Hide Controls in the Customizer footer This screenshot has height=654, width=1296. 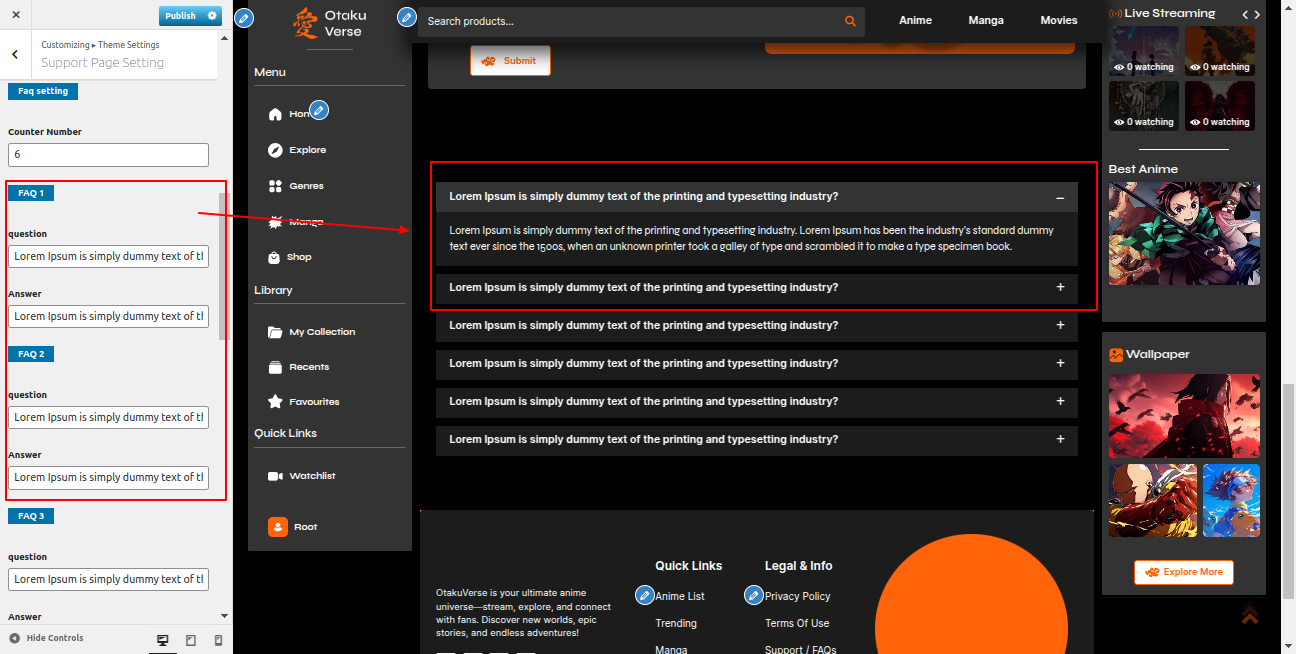coord(46,638)
